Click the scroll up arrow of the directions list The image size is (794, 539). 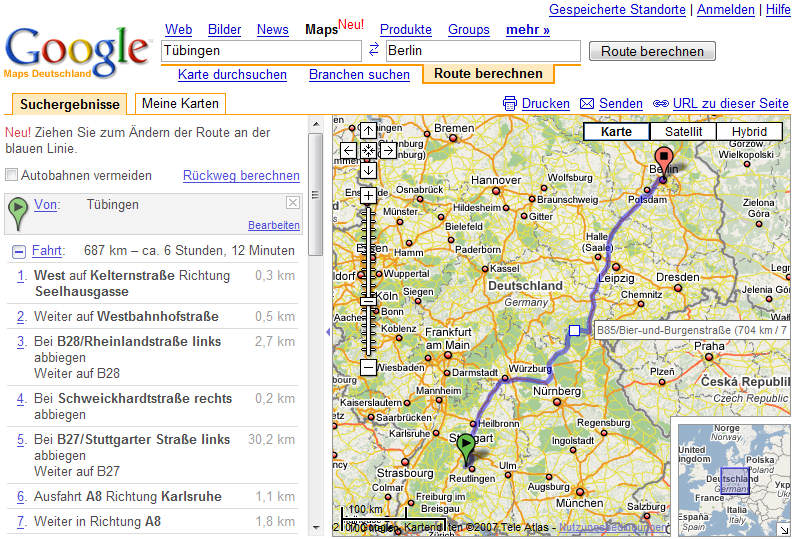point(315,124)
